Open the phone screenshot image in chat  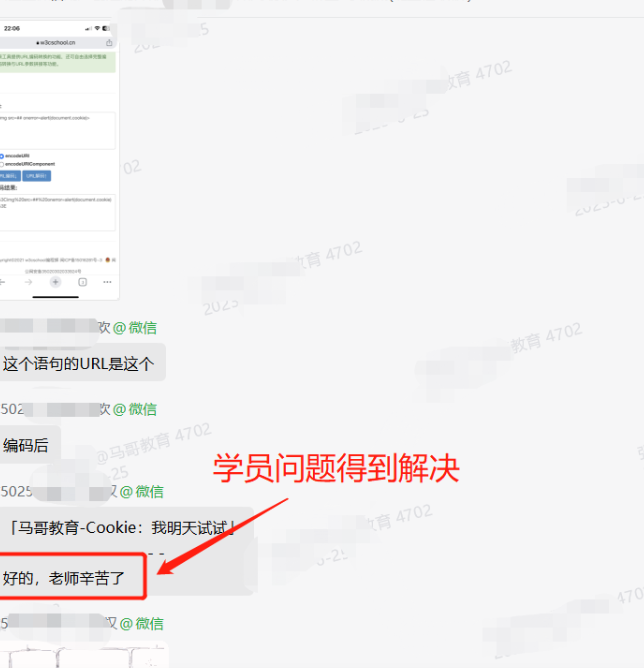point(59,160)
